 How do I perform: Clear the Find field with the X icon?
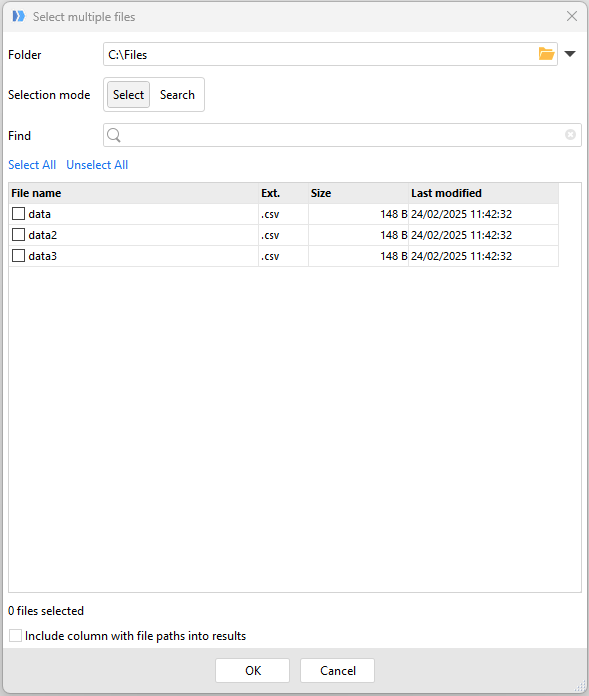point(570,134)
